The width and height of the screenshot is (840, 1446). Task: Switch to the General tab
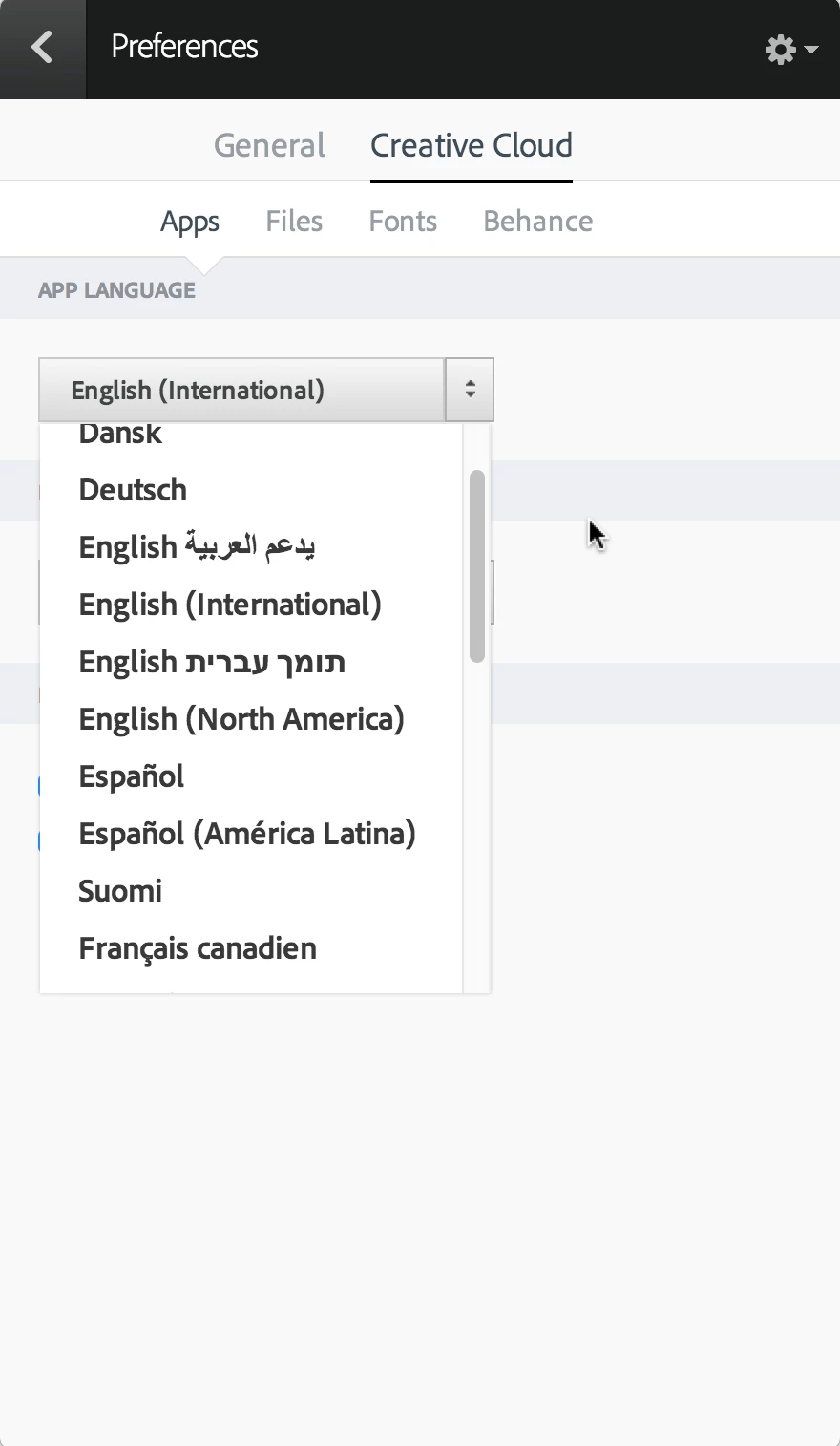269,145
